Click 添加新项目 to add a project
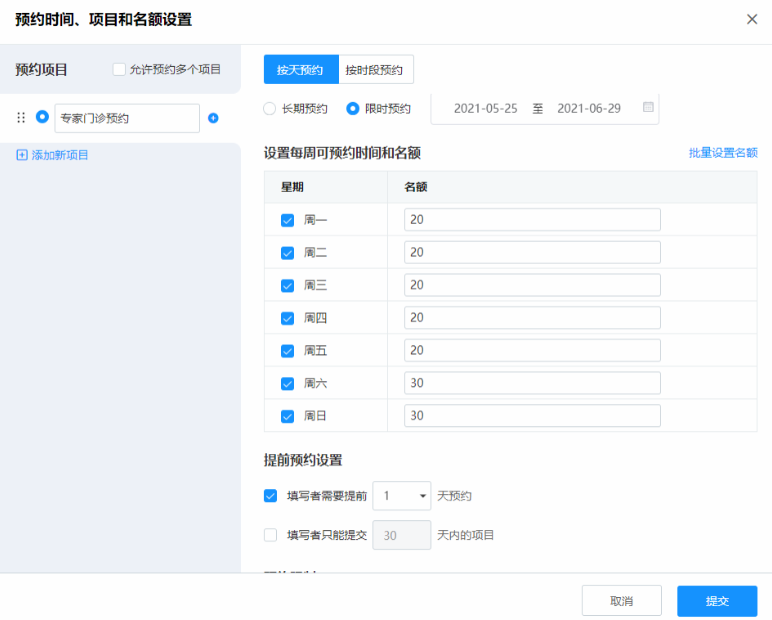Screen dimensions: 772x620 (53, 155)
